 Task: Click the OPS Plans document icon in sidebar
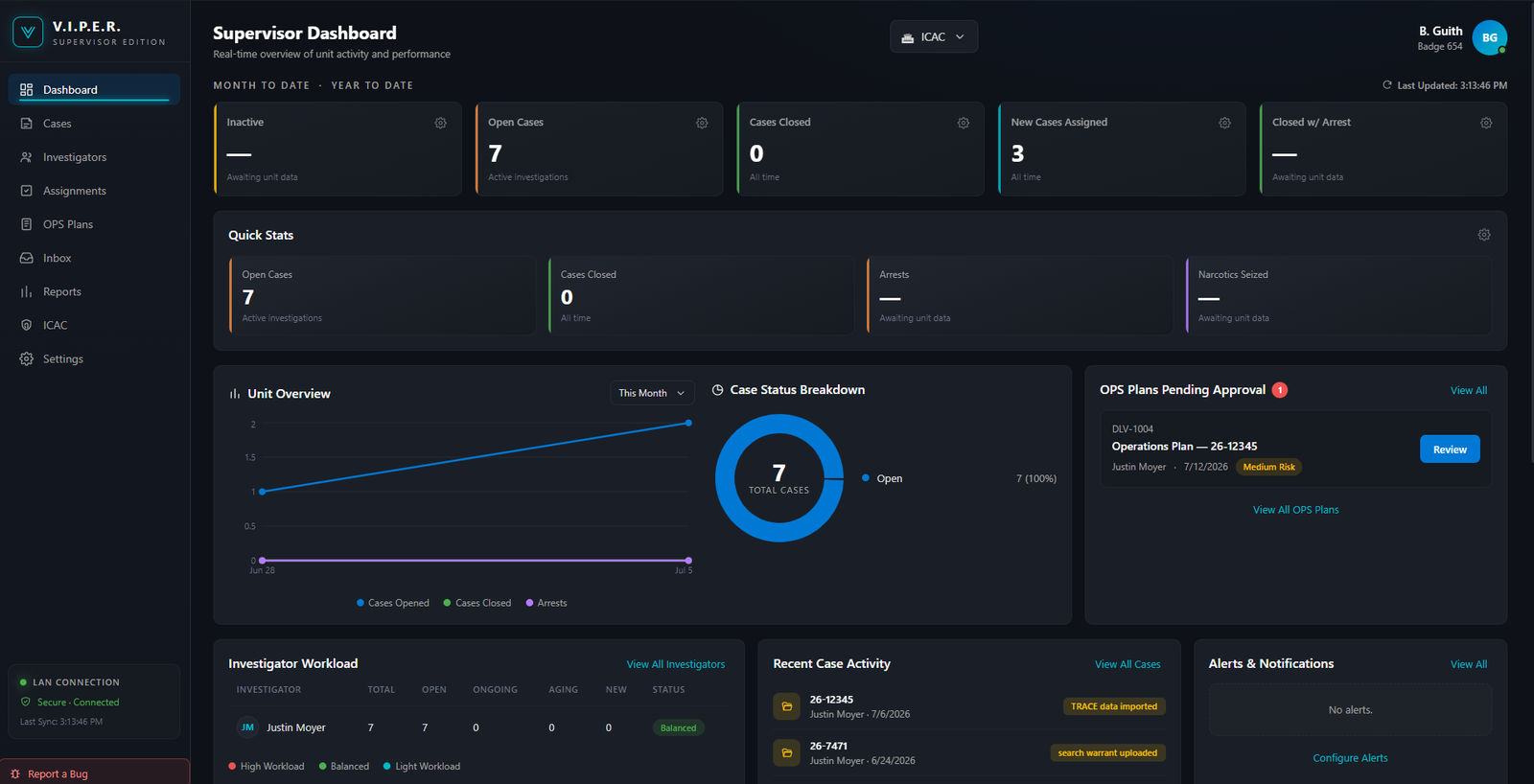(x=26, y=224)
